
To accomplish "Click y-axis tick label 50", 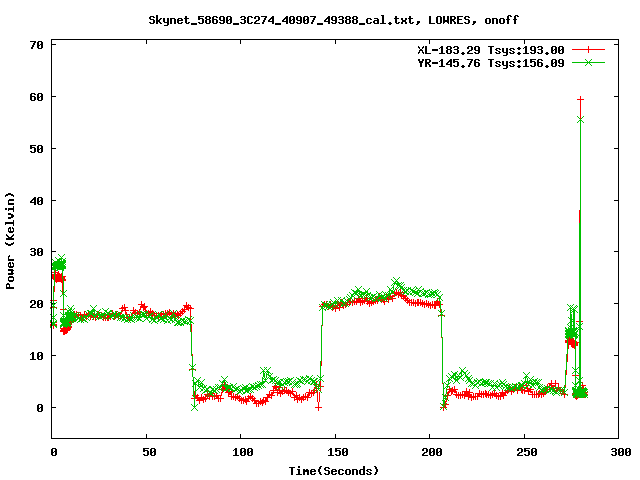I will pos(36,149).
